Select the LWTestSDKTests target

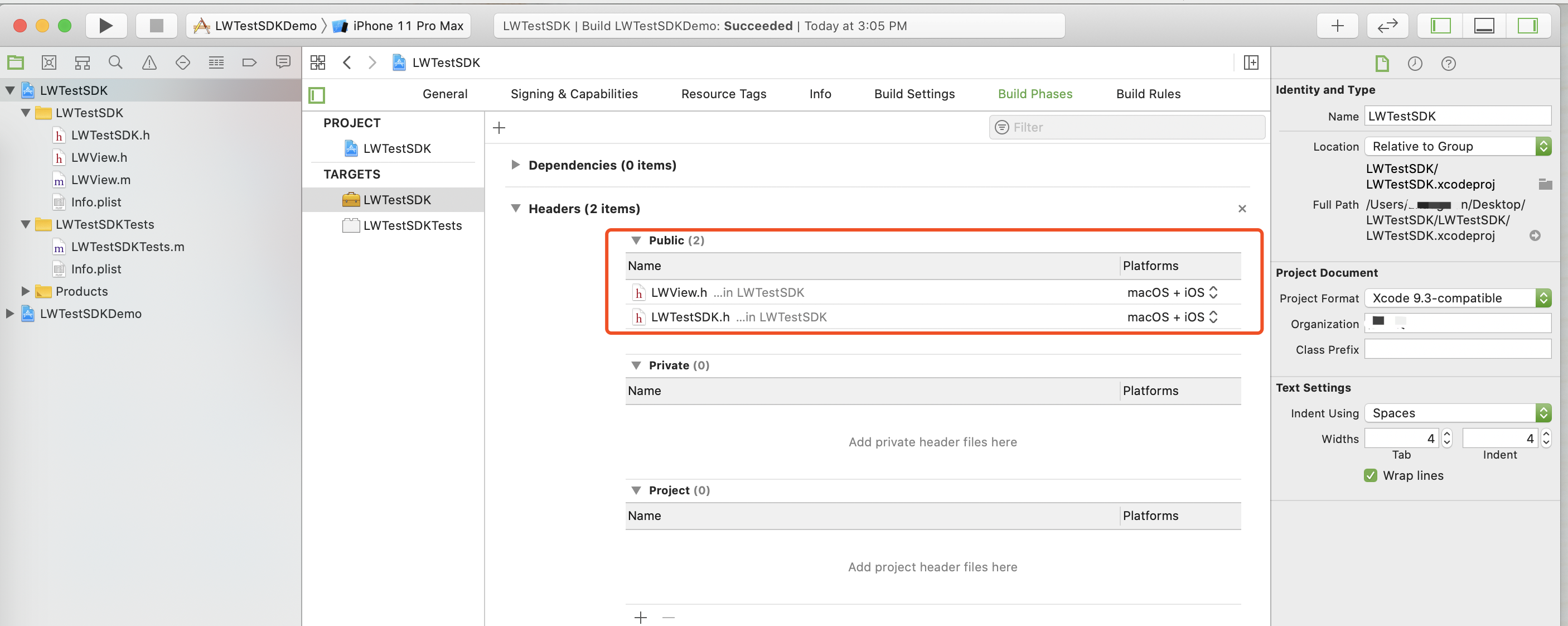(x=412, y=225)
